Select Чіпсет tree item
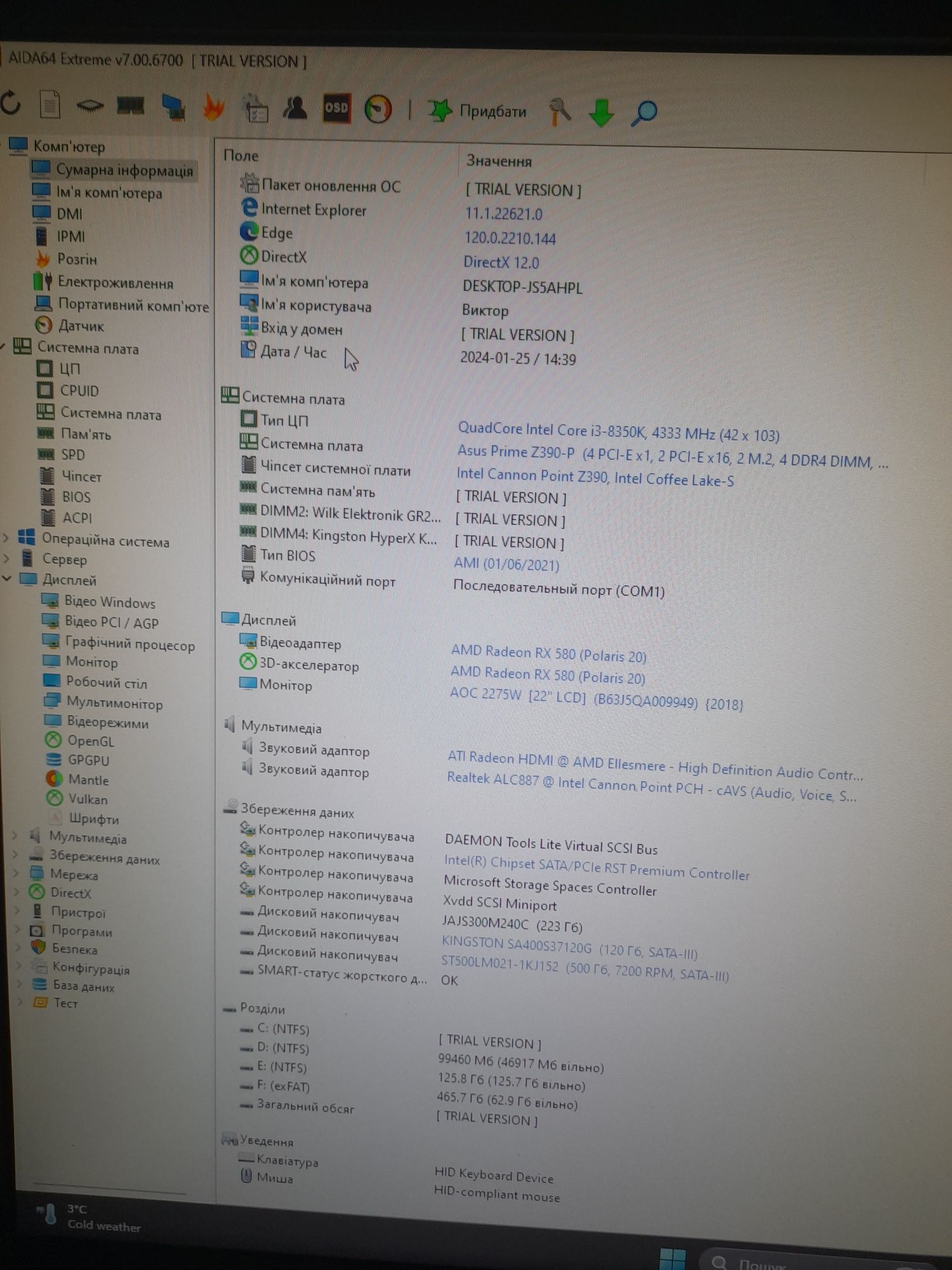 coord(71,476)
